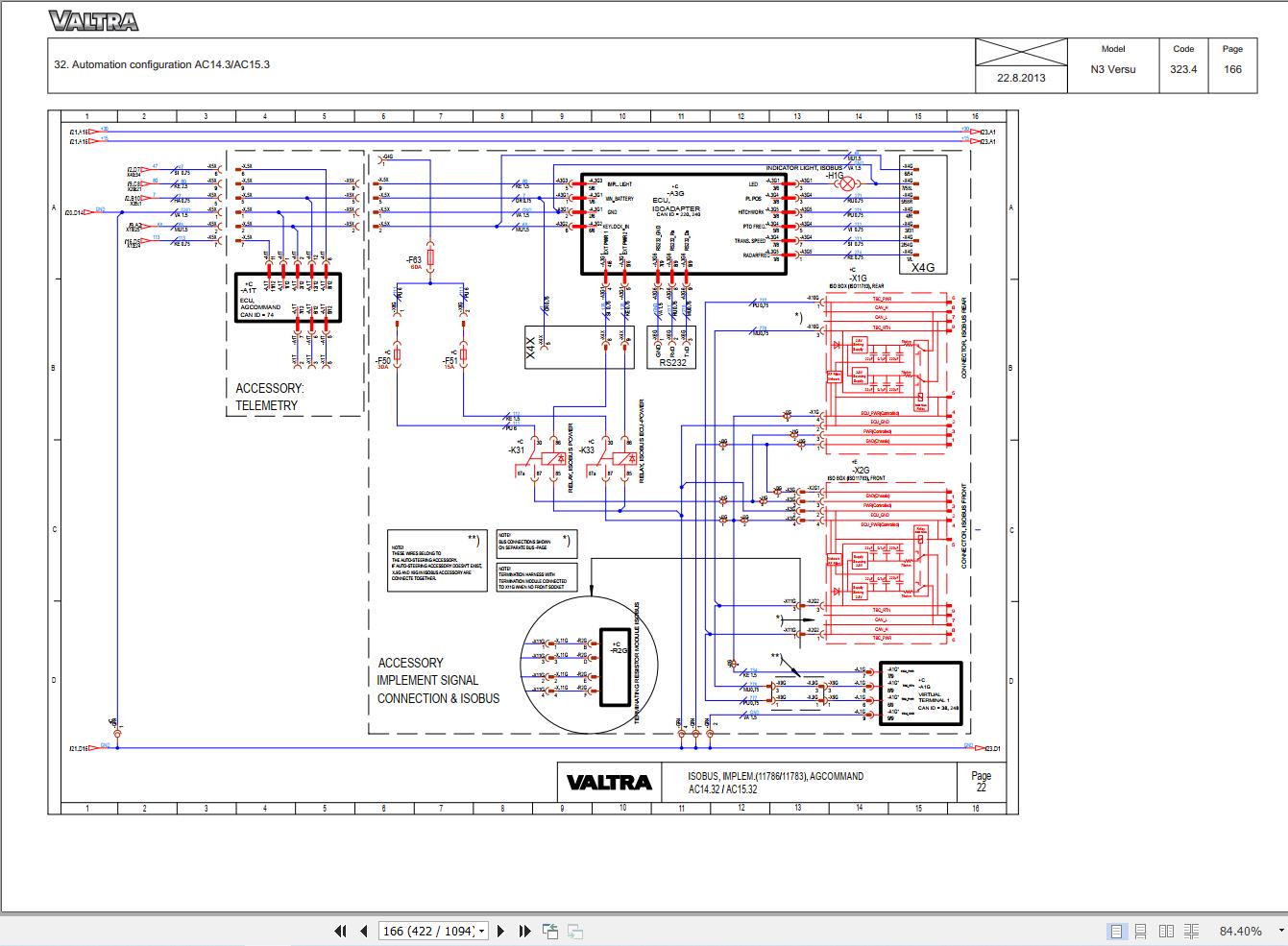
Task: Click the 84.40% zoom value
Action: [1240, 931]
